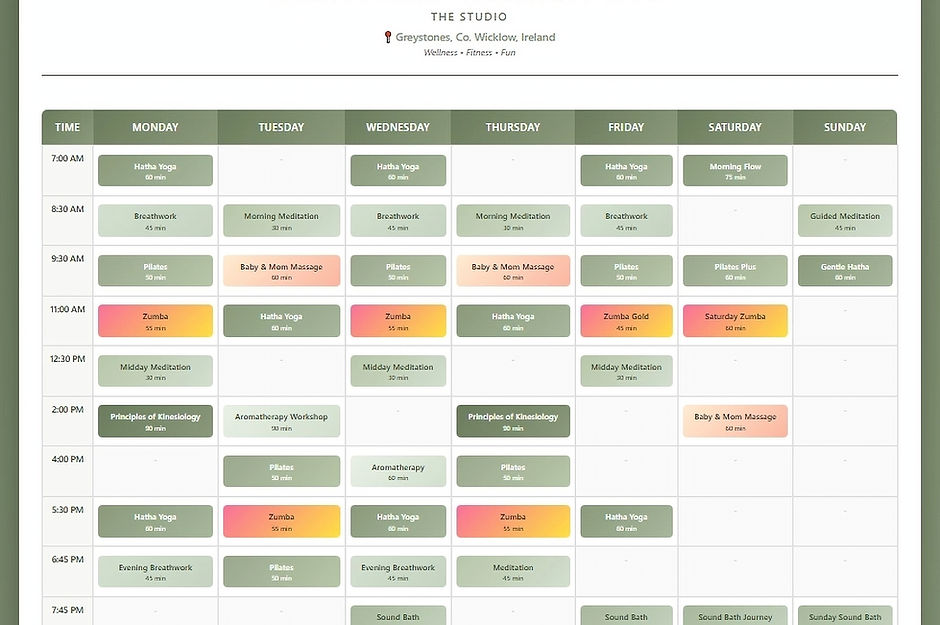Click the 11:00 AM time label
The image size is (940, 625).
click(x=66, y=308)
